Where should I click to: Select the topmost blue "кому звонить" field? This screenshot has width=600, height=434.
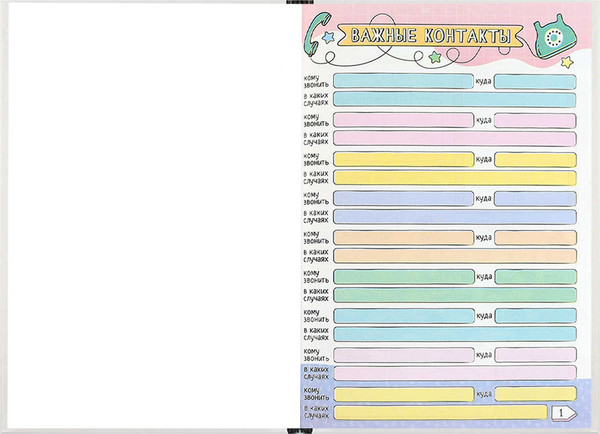[402, 81]
